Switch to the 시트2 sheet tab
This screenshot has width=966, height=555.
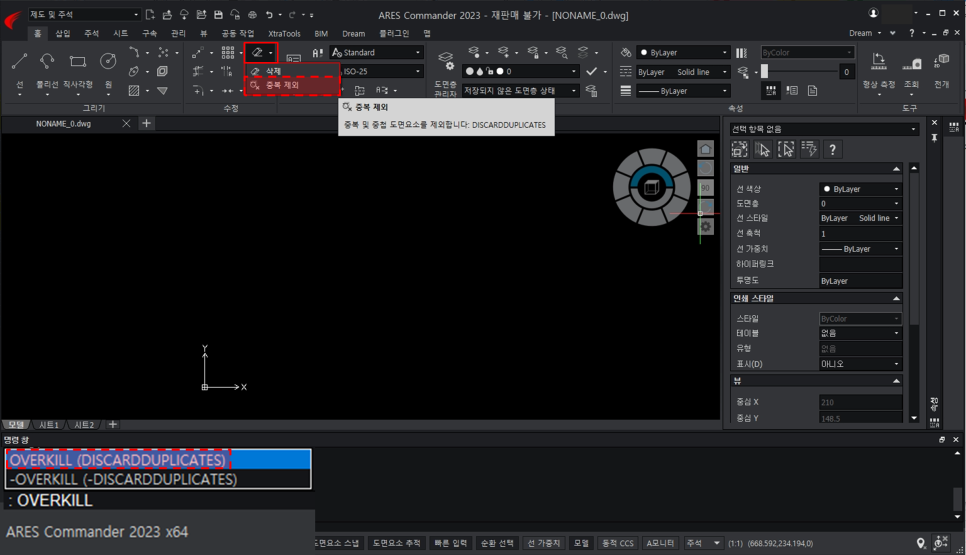(84, 425)
